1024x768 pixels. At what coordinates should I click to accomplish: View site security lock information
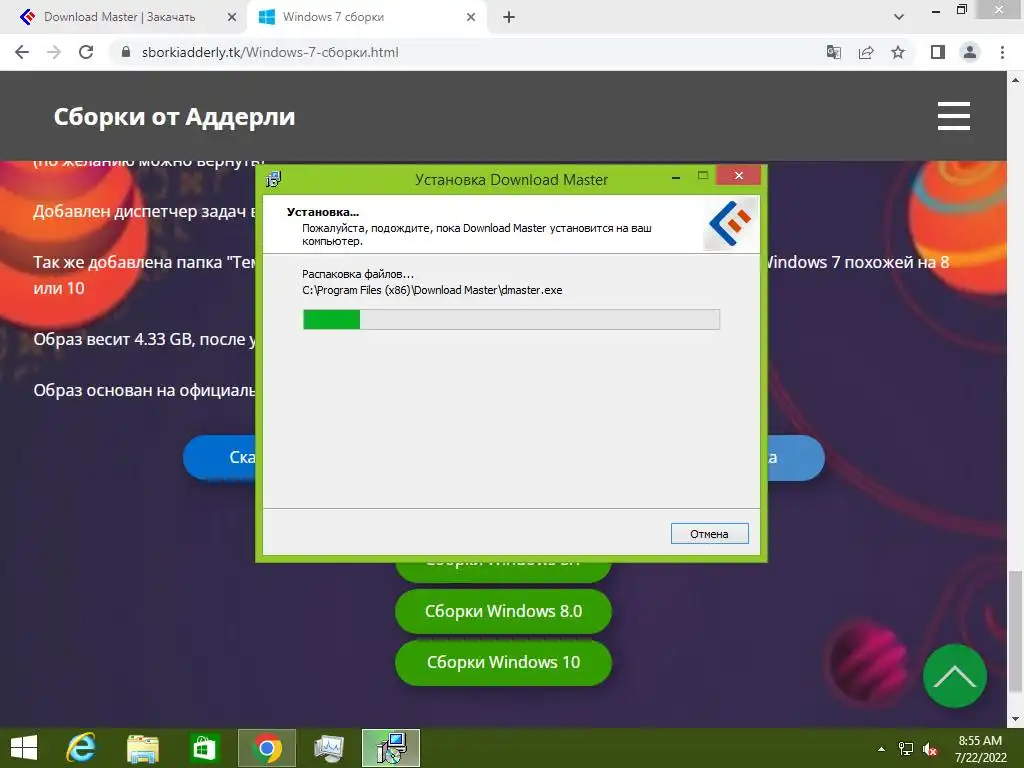126,52
